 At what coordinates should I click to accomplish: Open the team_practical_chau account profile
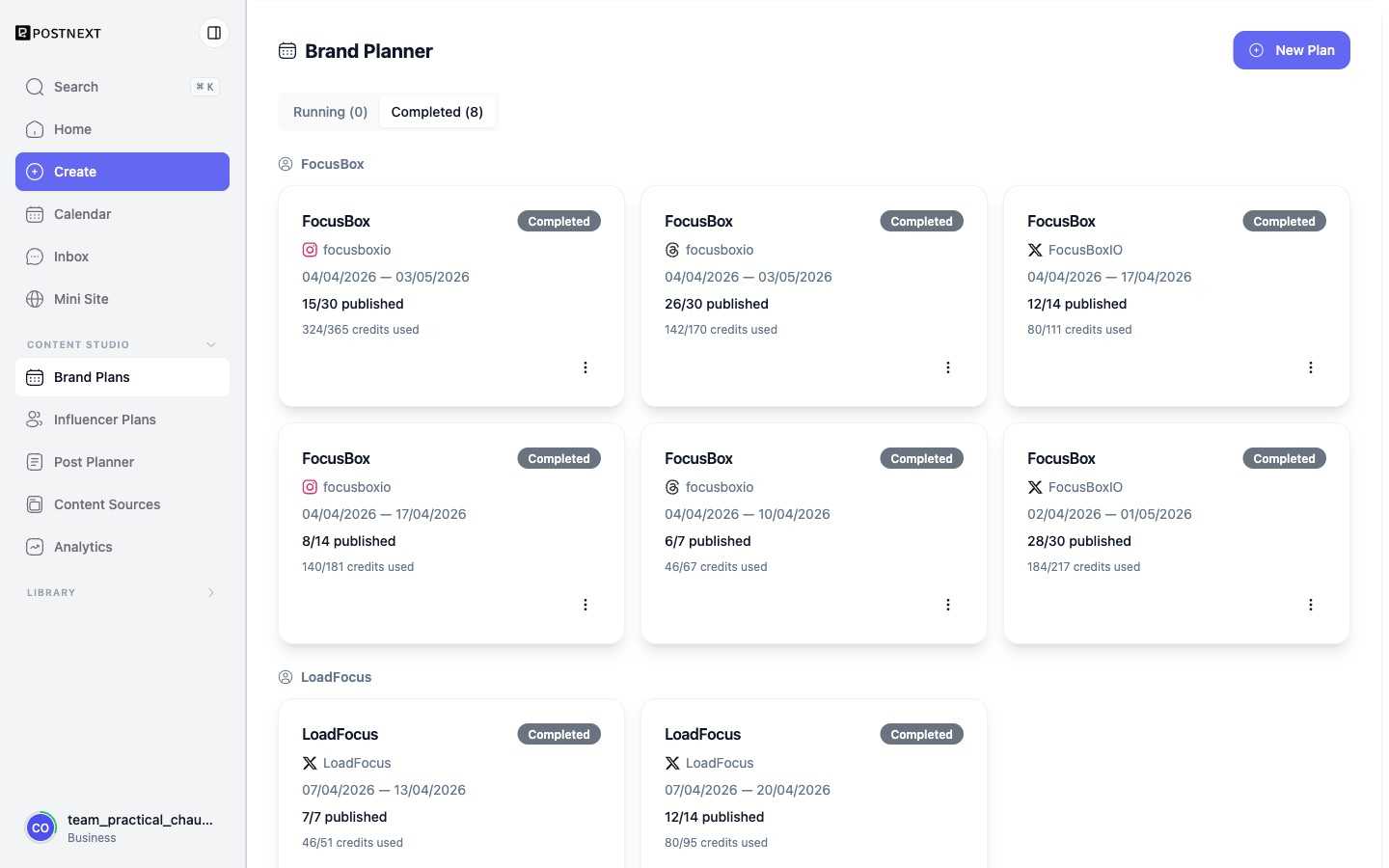[123, 827]
